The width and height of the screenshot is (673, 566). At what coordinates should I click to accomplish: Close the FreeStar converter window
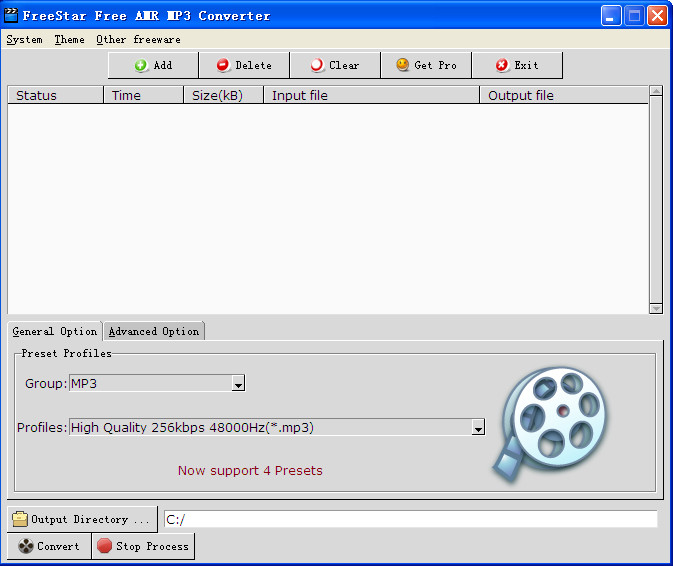point(657,16)
